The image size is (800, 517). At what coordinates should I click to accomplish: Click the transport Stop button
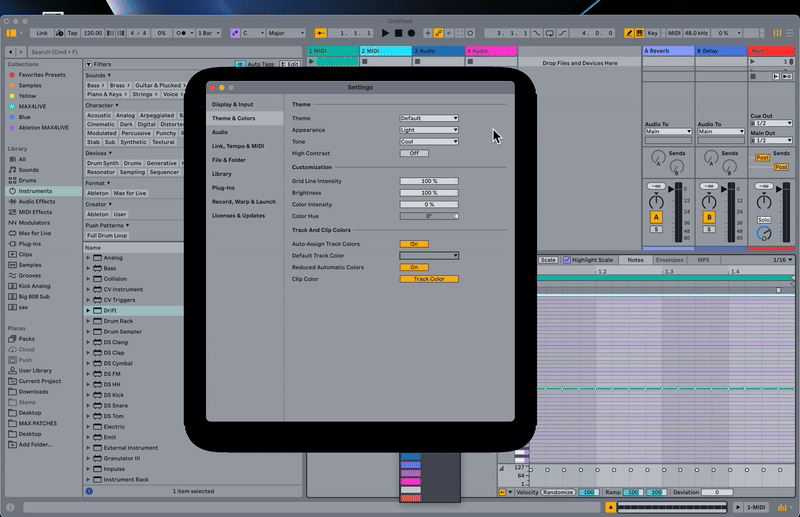tap(397, 33)
